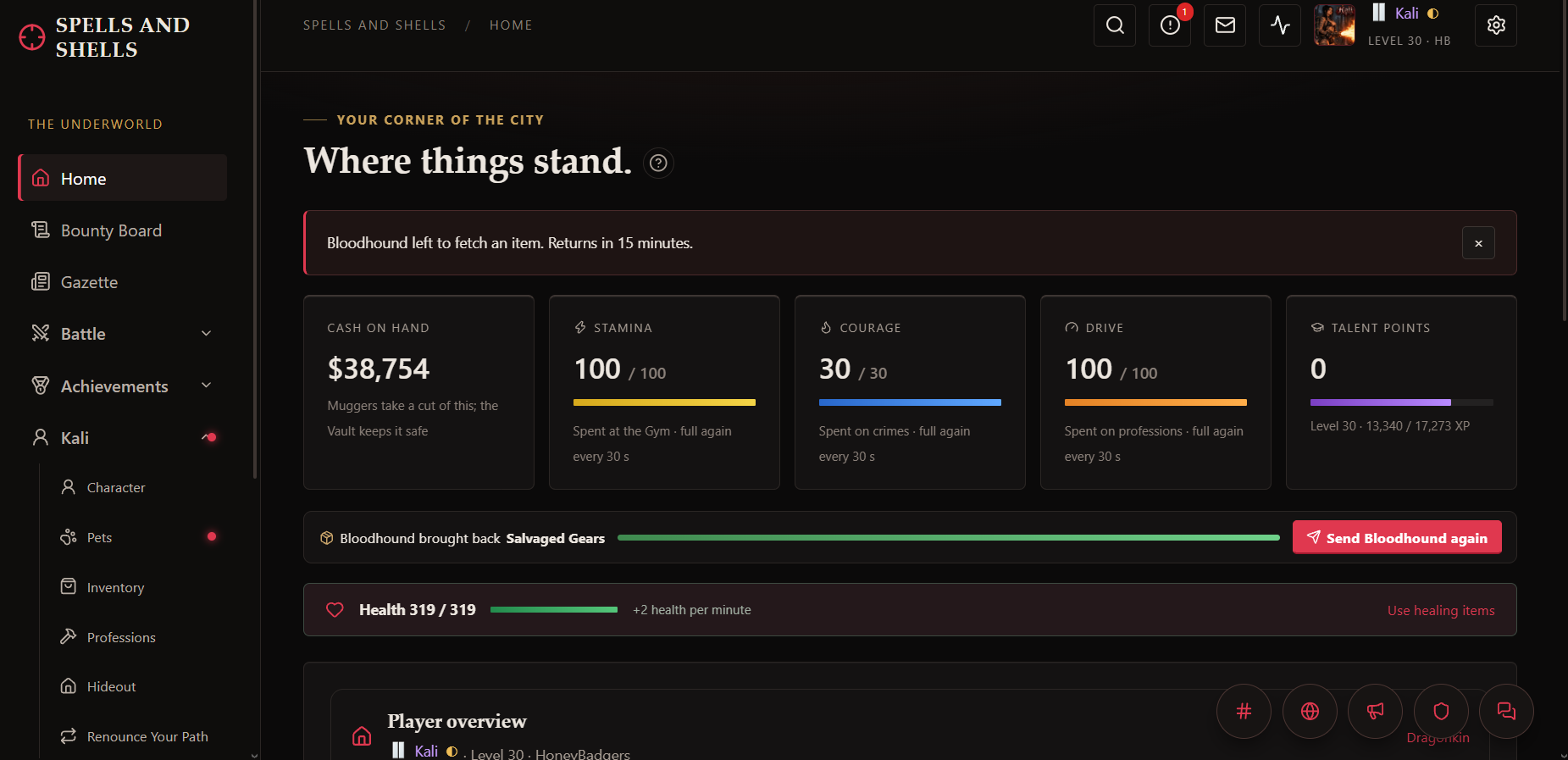The image size is (1568, 760).
Task: Click the Use healing items link
Action: (x=1441, y=610)
